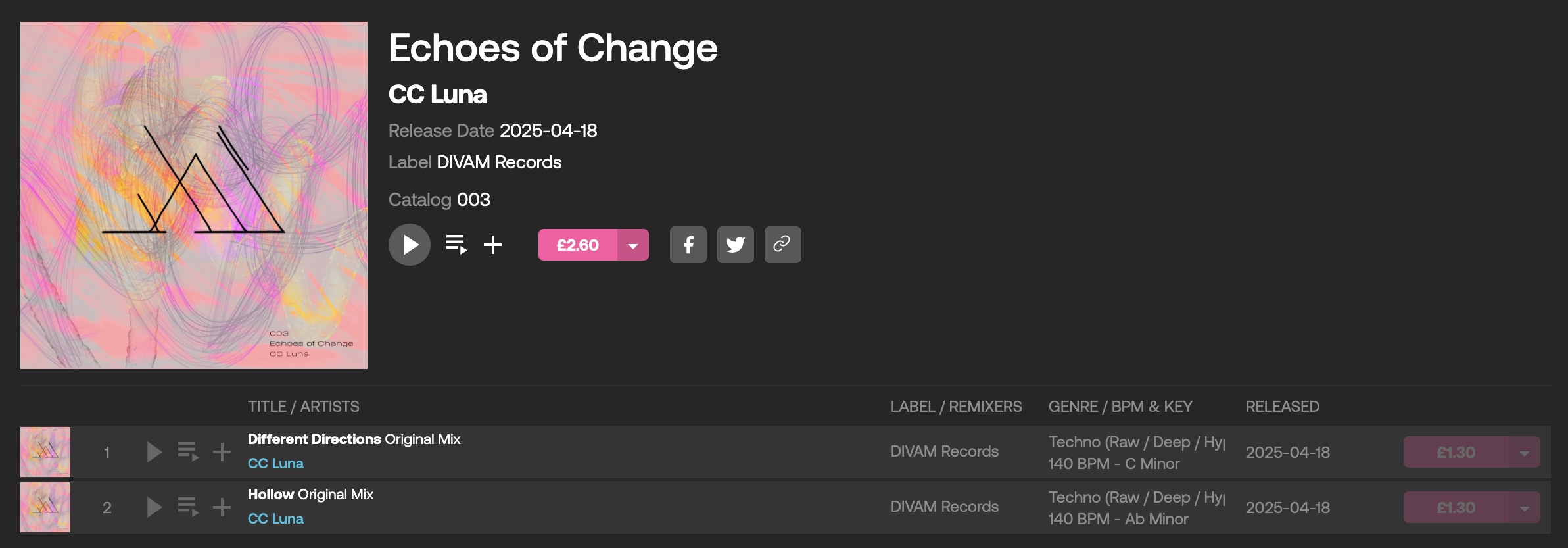Screen dimensions: 1568x548
Task: Add release to playlist with plus icon
Action: [x=493, y=245]
